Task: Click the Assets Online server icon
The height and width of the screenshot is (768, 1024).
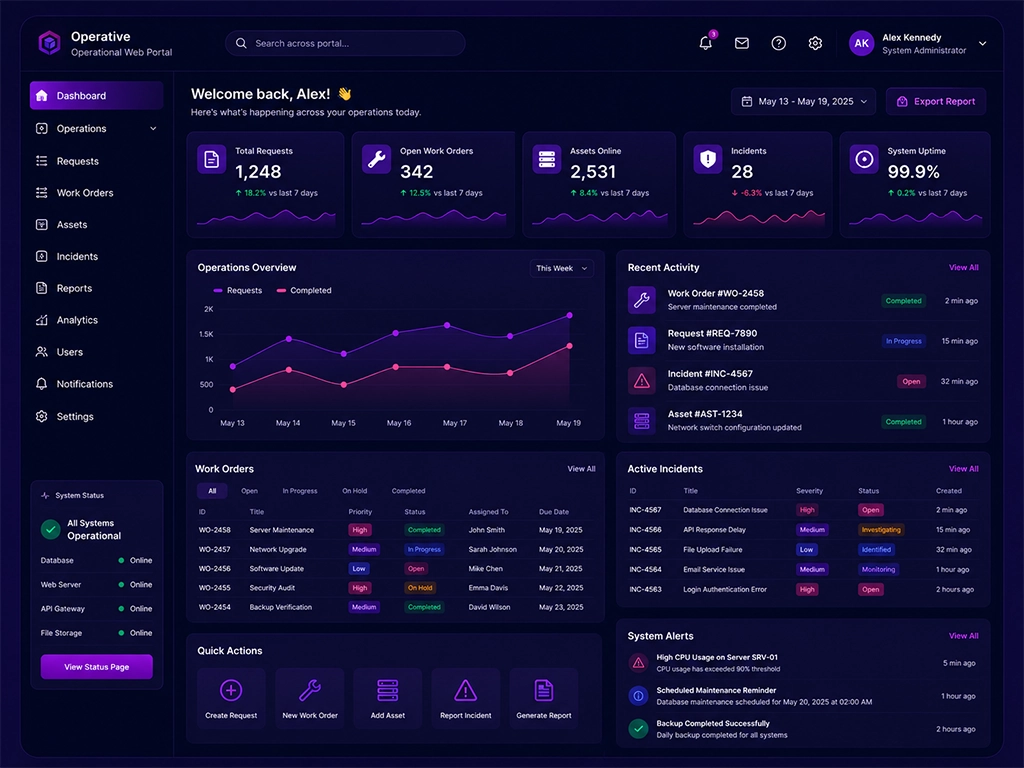Action: pos(547,159)
